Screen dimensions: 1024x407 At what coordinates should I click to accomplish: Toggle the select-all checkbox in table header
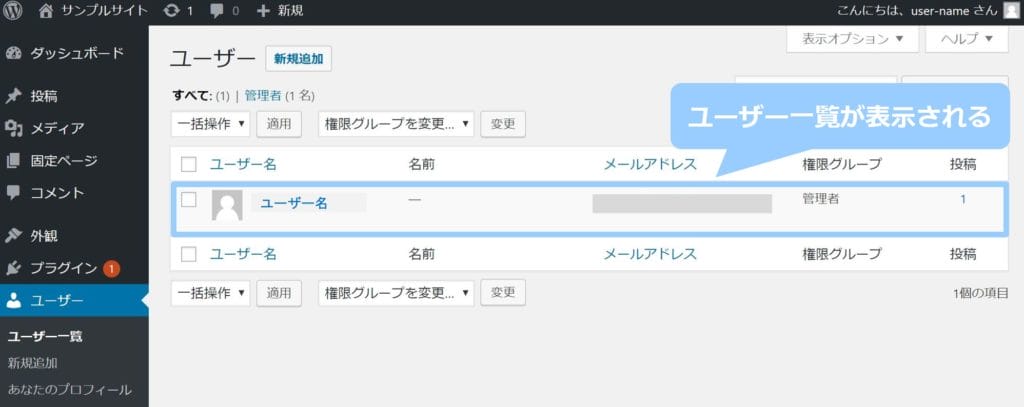click(x=189, y=164)
